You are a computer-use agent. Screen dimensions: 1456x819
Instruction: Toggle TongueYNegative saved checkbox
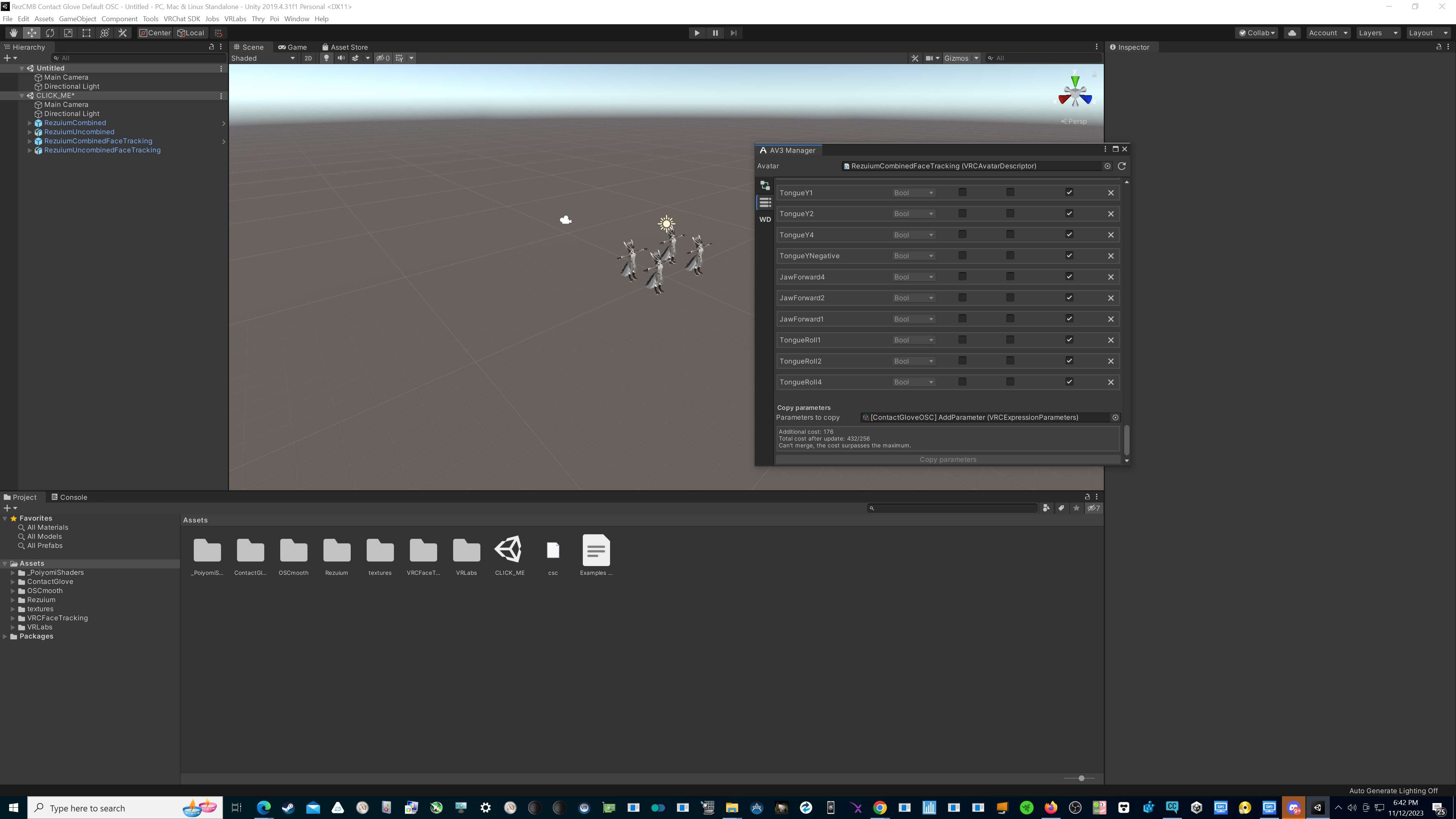1010,256
